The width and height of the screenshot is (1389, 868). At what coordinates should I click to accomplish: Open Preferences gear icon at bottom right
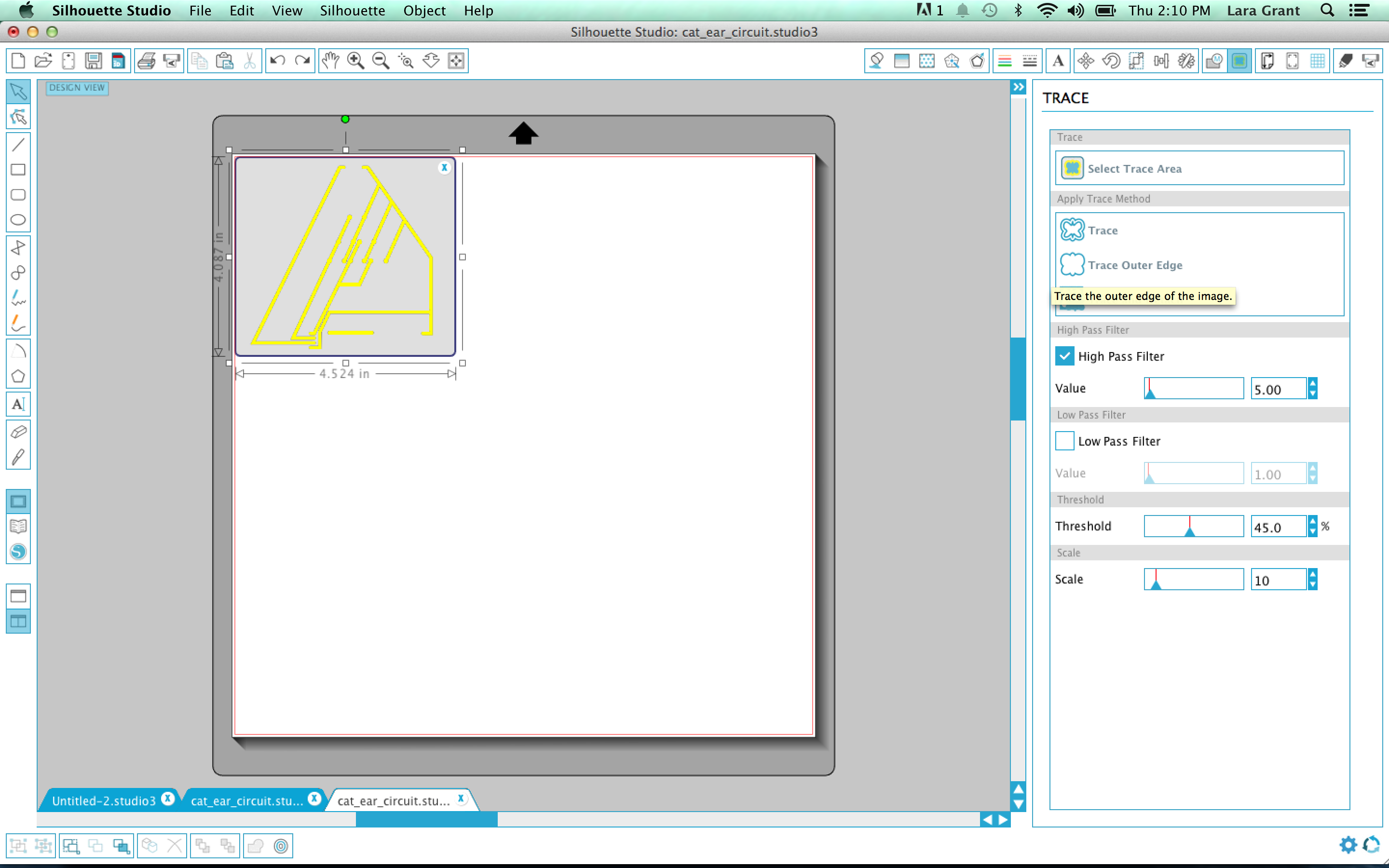(x=1348, y=845)
